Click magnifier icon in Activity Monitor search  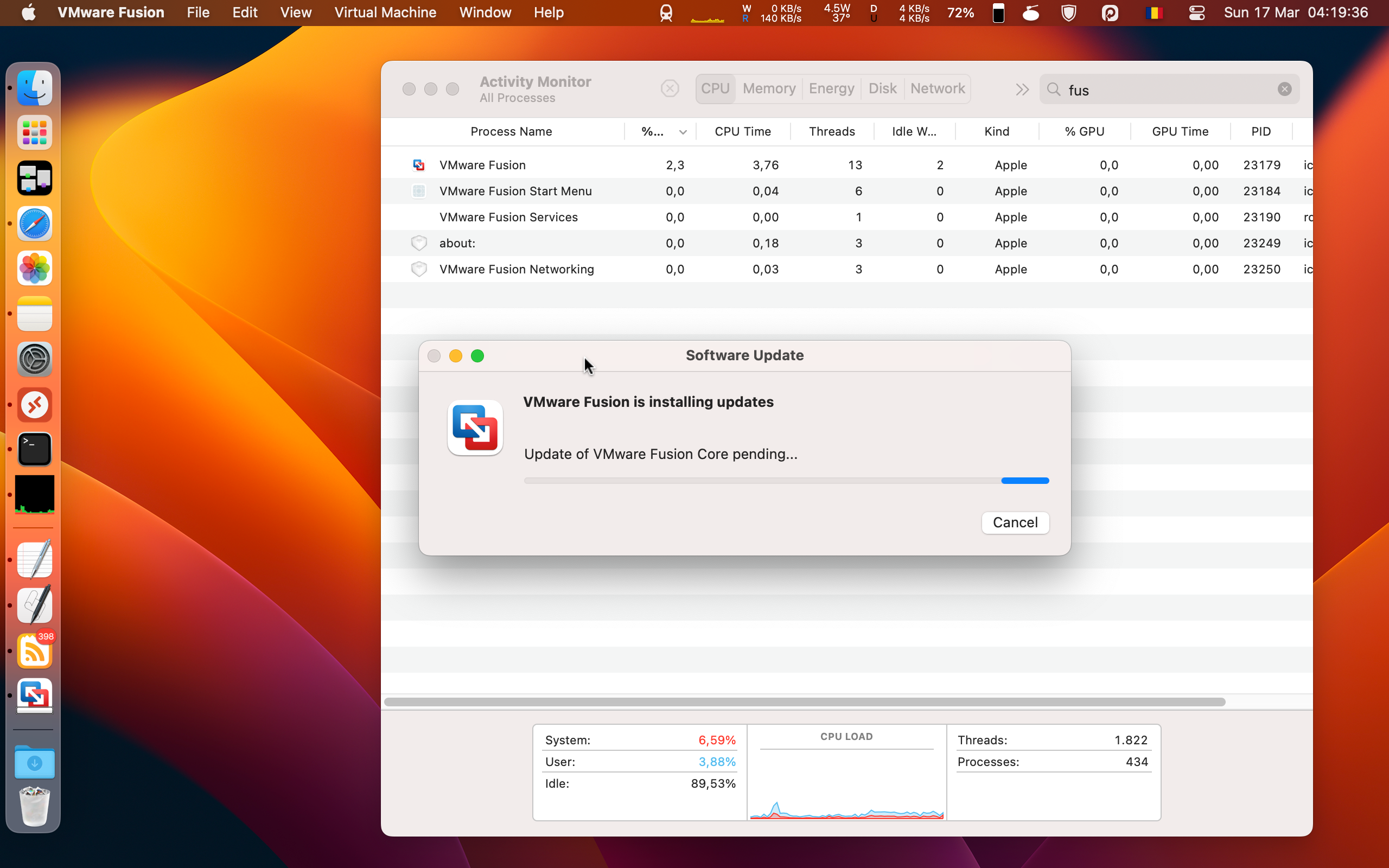click(x=1053, y=89)
